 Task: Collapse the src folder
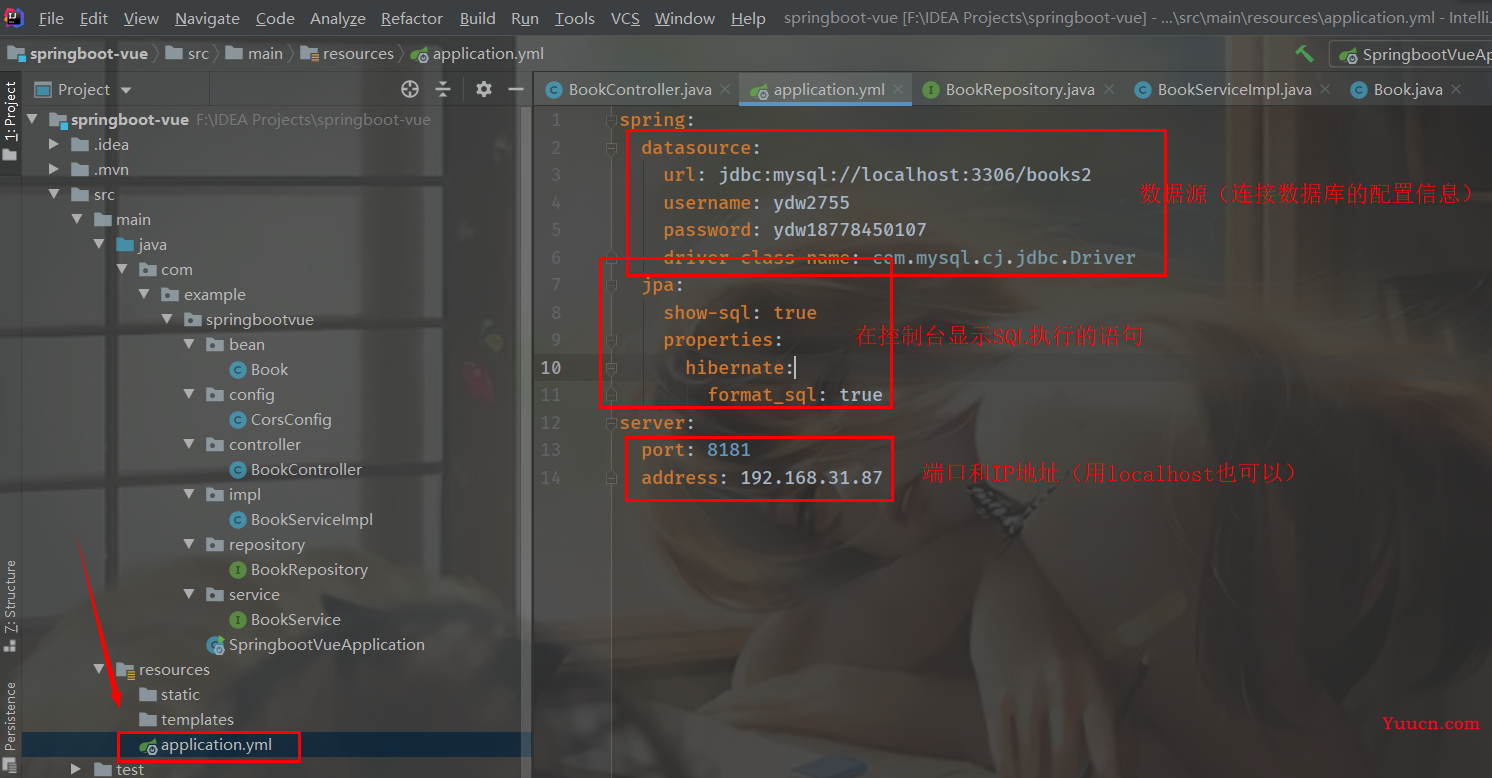[54, 195]
